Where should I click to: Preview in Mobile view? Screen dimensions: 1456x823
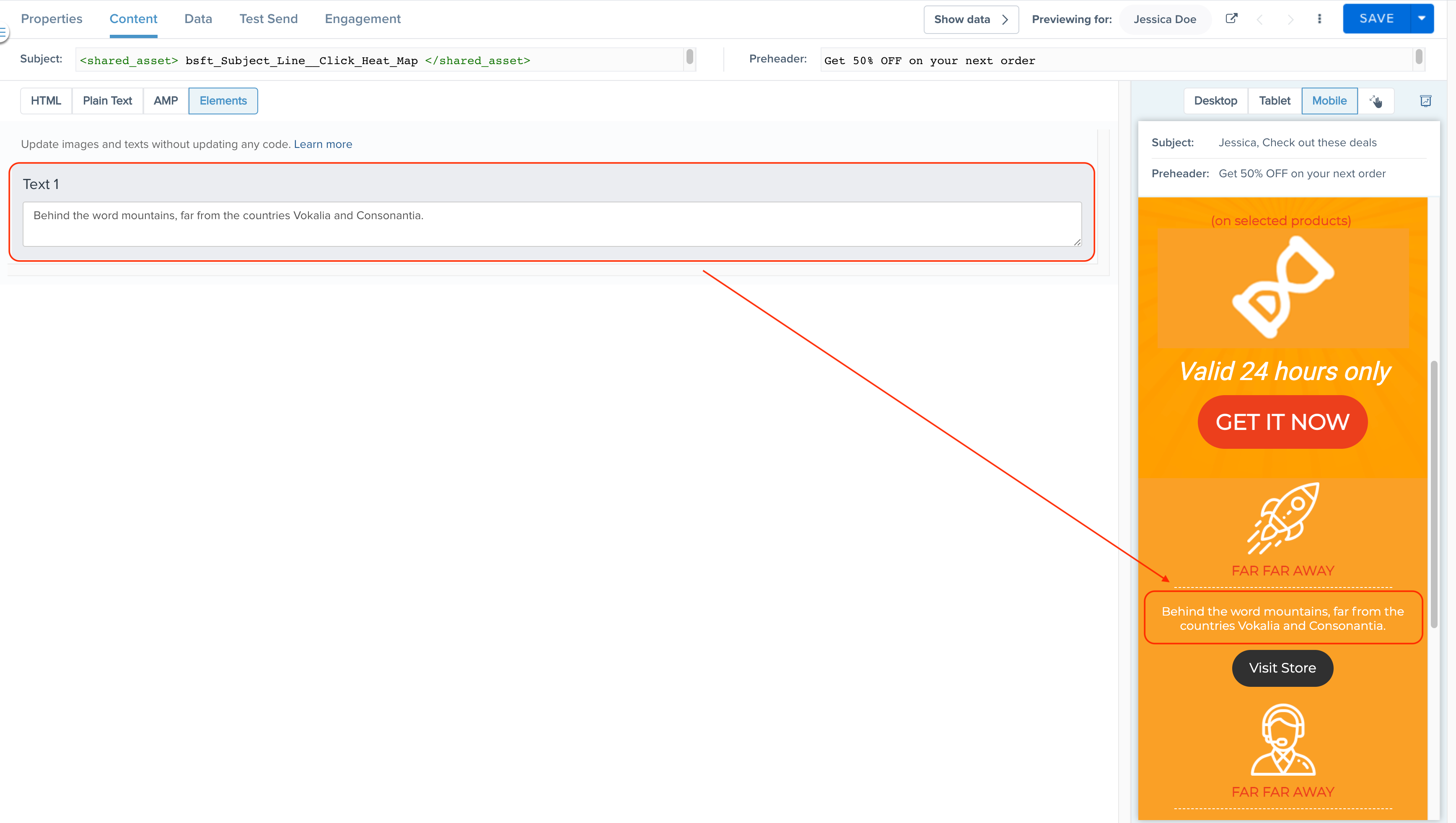pyautogui.click(x=1329, y=101)
